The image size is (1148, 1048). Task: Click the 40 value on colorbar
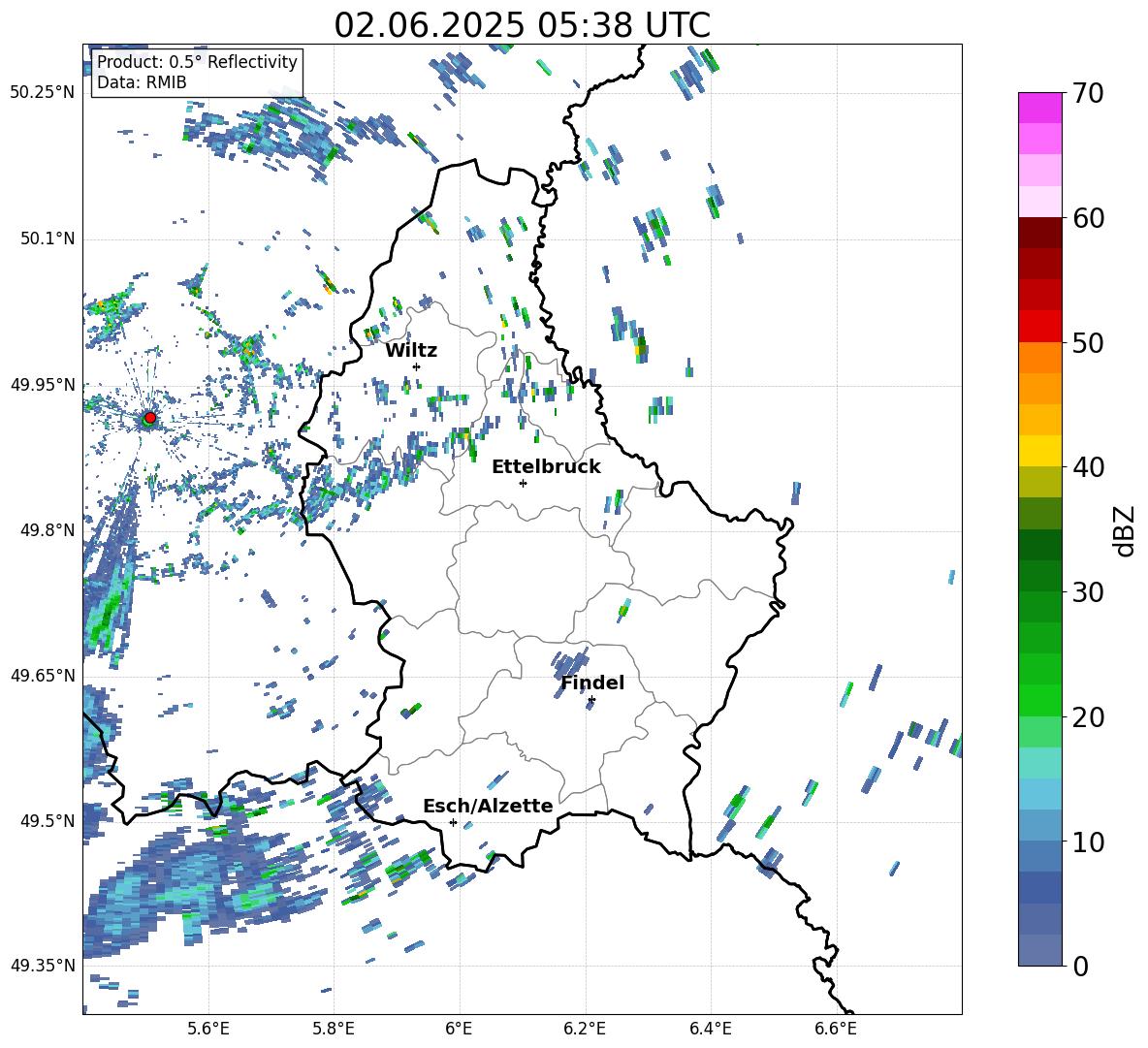tap(1088, 467)
